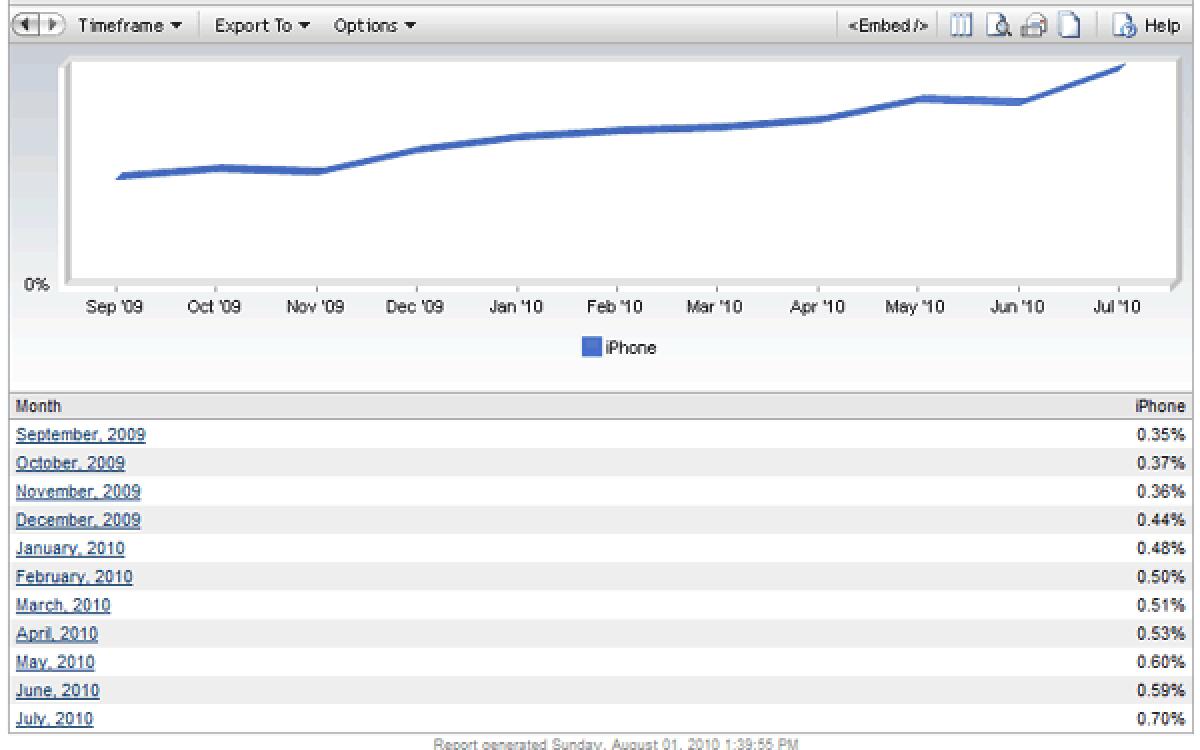
Task: Open the Timeframe dropdown
Action: point(130,26)
